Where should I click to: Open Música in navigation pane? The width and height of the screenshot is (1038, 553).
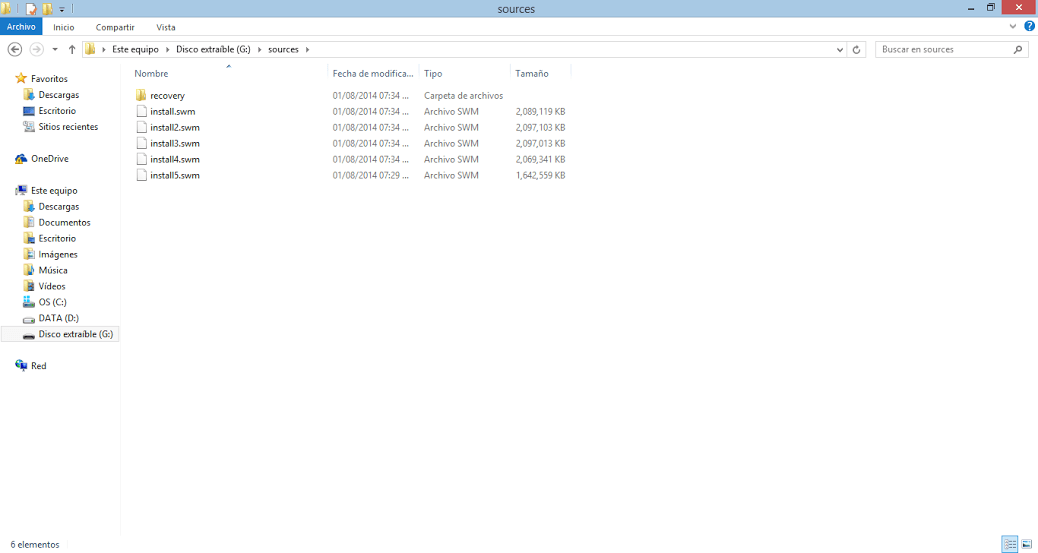coord(53,270)
